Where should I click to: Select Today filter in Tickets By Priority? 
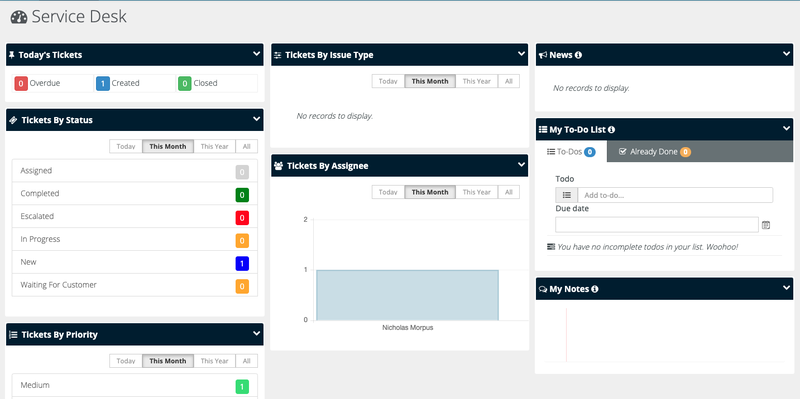126,361
